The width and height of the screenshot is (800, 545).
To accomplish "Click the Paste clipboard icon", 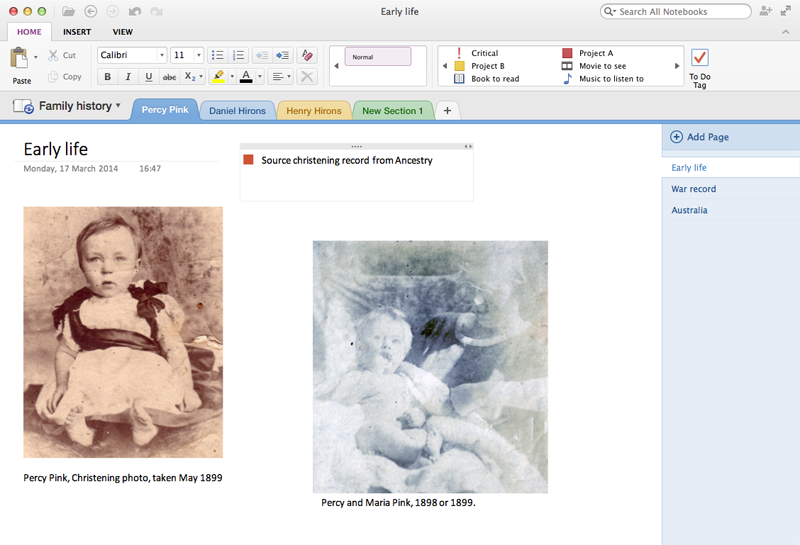I will tap(19, 58).
